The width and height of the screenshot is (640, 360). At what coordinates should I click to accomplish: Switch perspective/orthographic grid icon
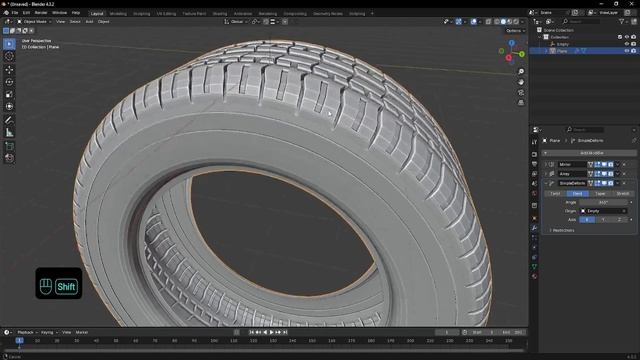521,103
